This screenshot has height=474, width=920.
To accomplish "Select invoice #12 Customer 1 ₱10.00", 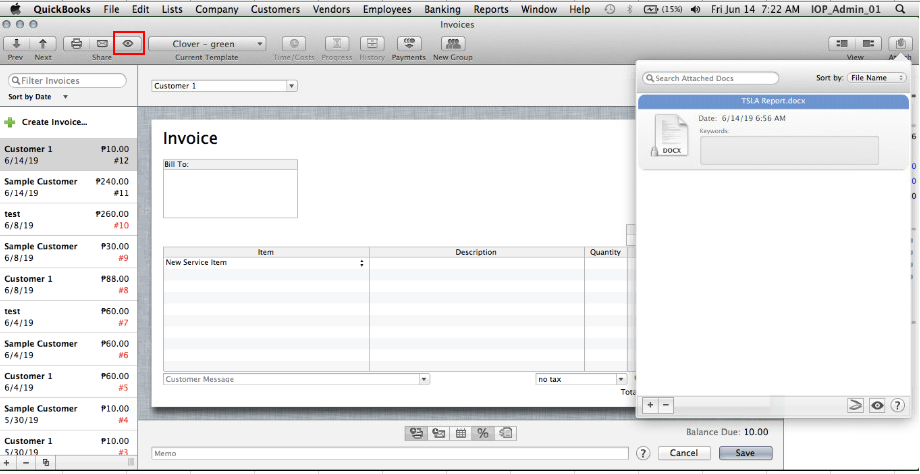I will [x=67, y=155].
